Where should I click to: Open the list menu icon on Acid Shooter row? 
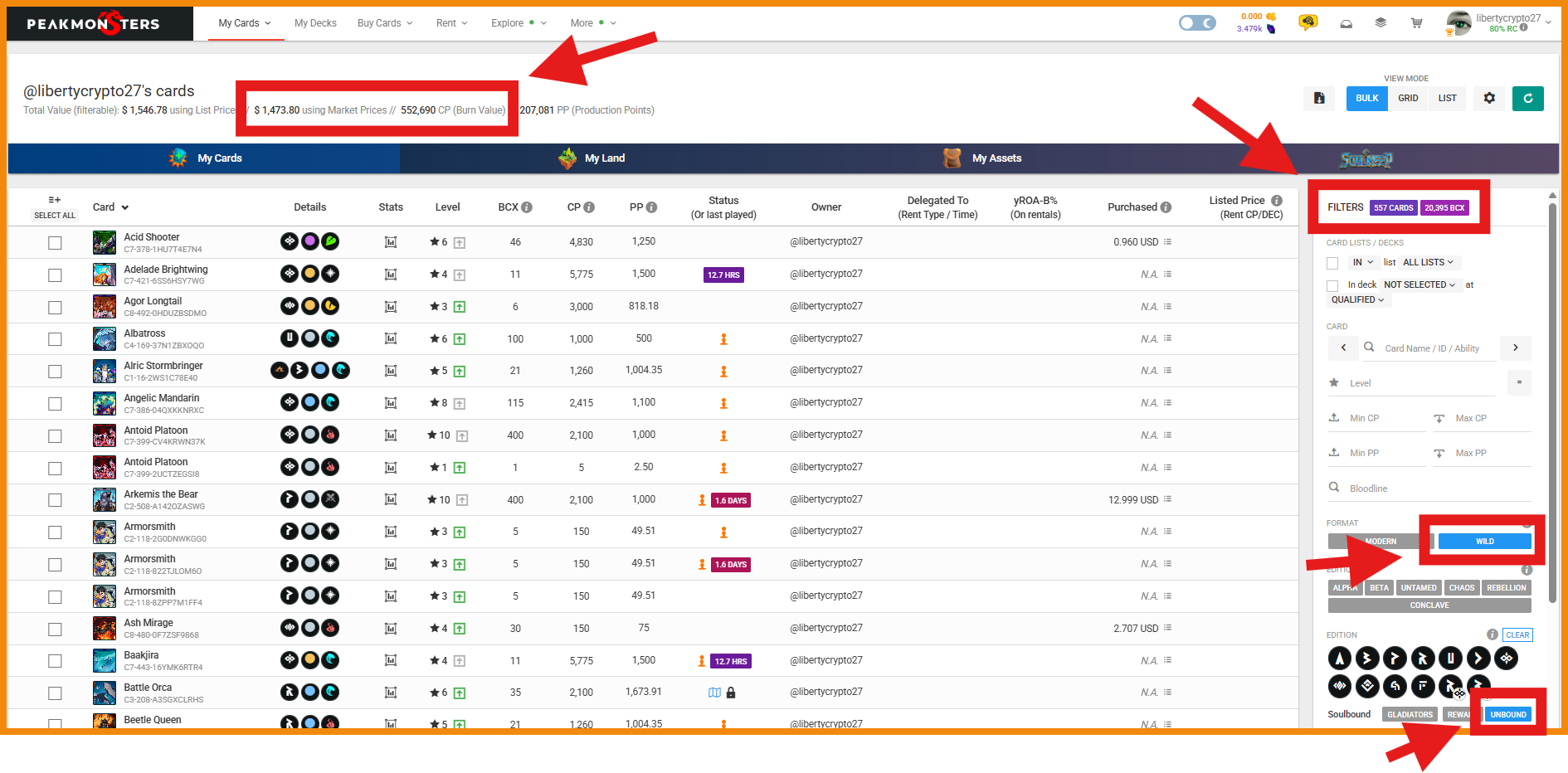[x=1167, y=242]
